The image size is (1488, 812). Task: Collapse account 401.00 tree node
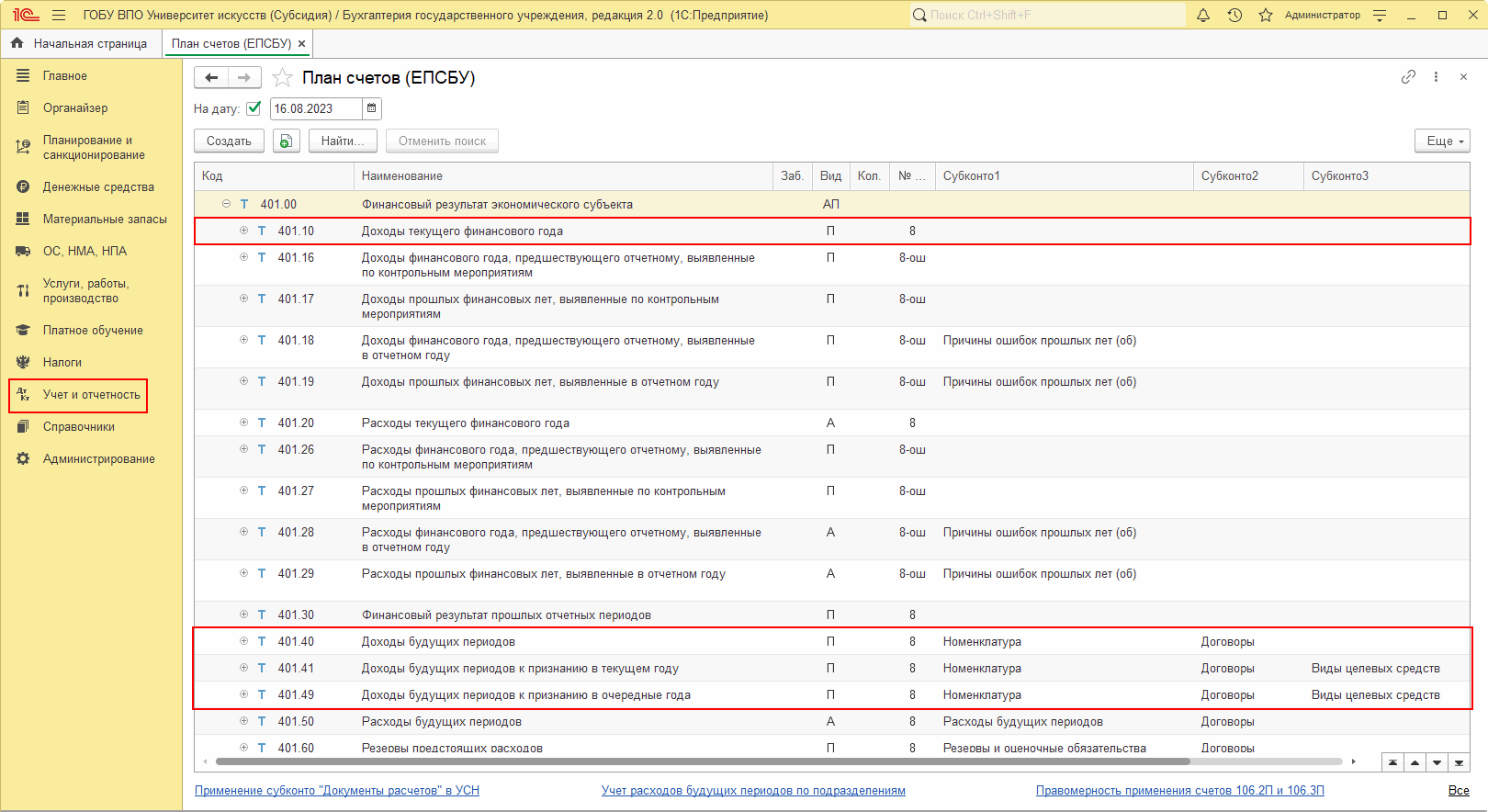[226, 204]
